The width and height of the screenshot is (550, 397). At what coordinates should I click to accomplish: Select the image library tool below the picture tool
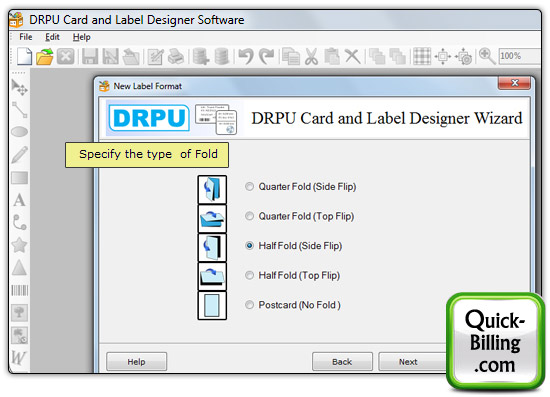point(20,336)
